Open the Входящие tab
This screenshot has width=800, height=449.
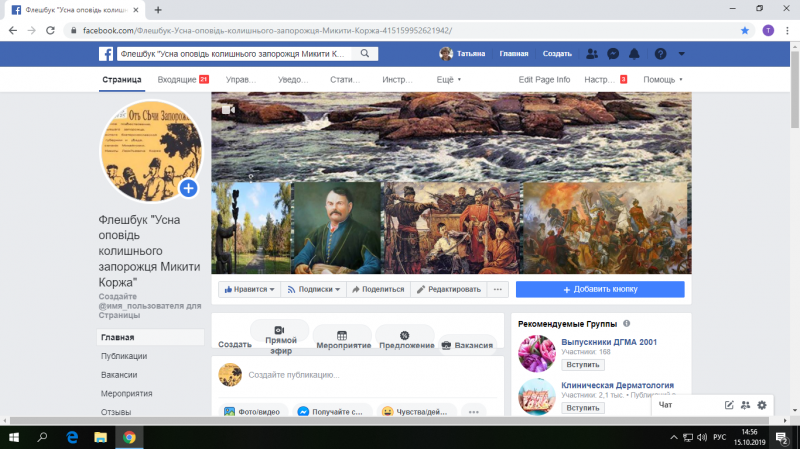coord(183,80)
